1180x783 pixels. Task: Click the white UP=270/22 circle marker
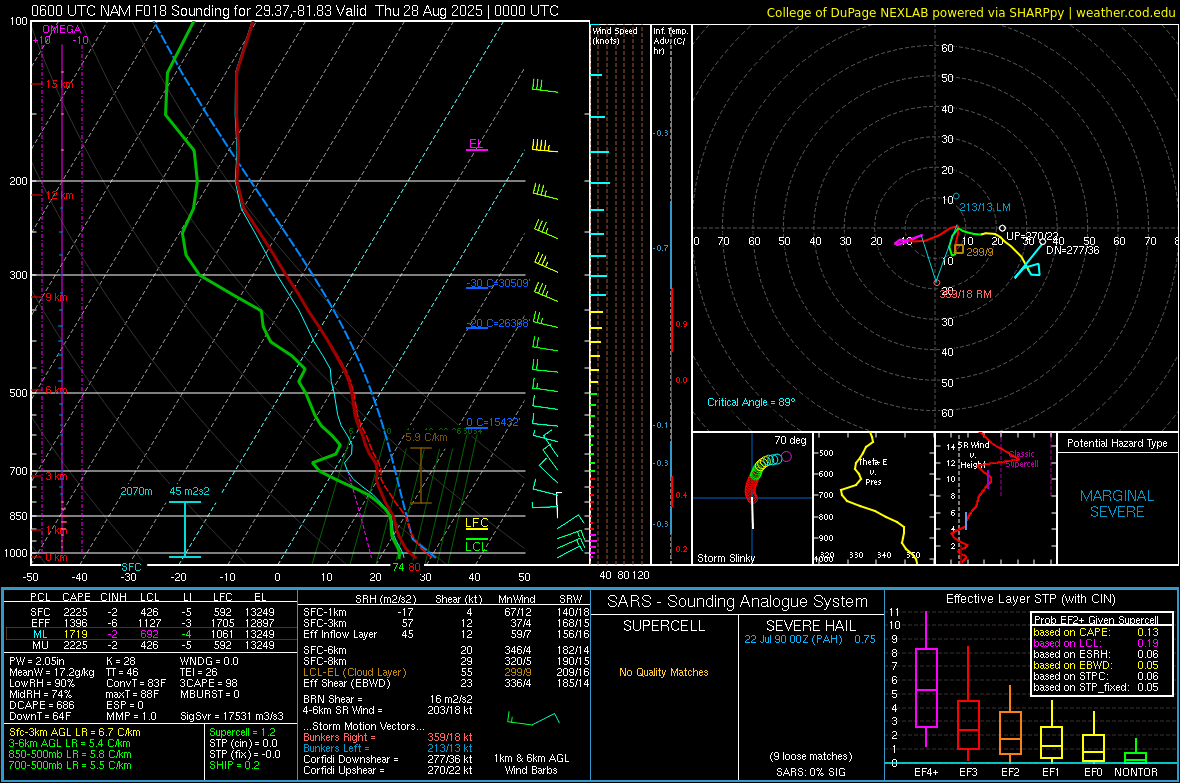pyautogui.click(x=1002, y=228)
